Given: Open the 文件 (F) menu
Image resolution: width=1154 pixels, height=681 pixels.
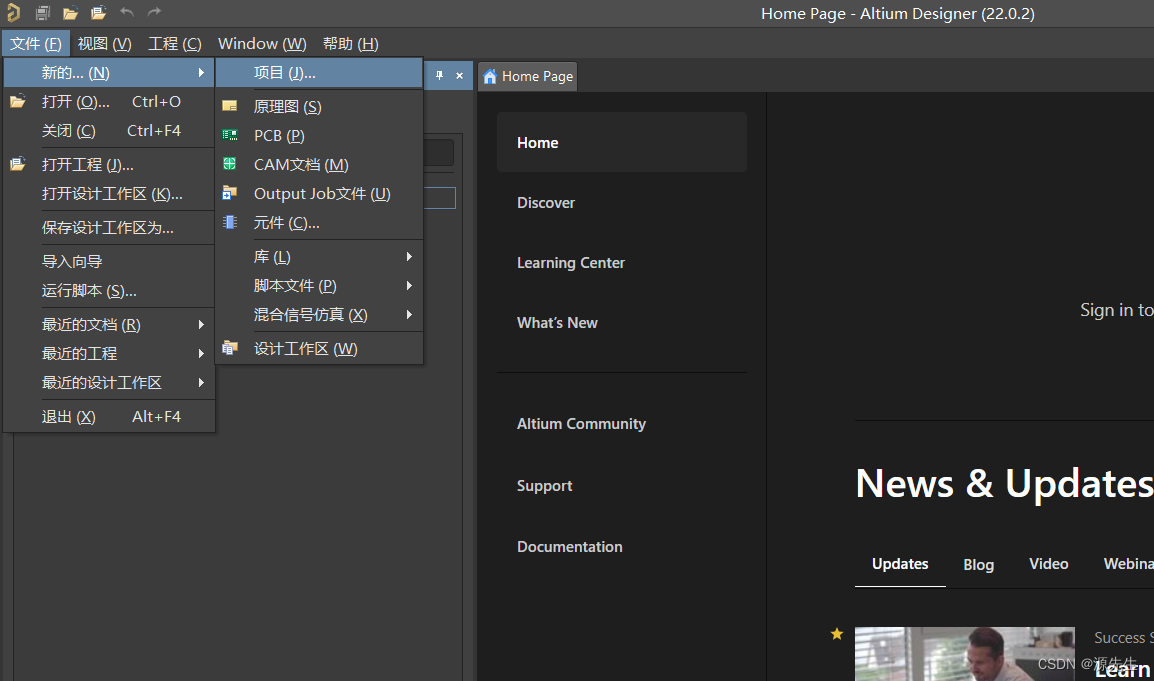Looking at the screenshot, I should click(x=35, y=43).
